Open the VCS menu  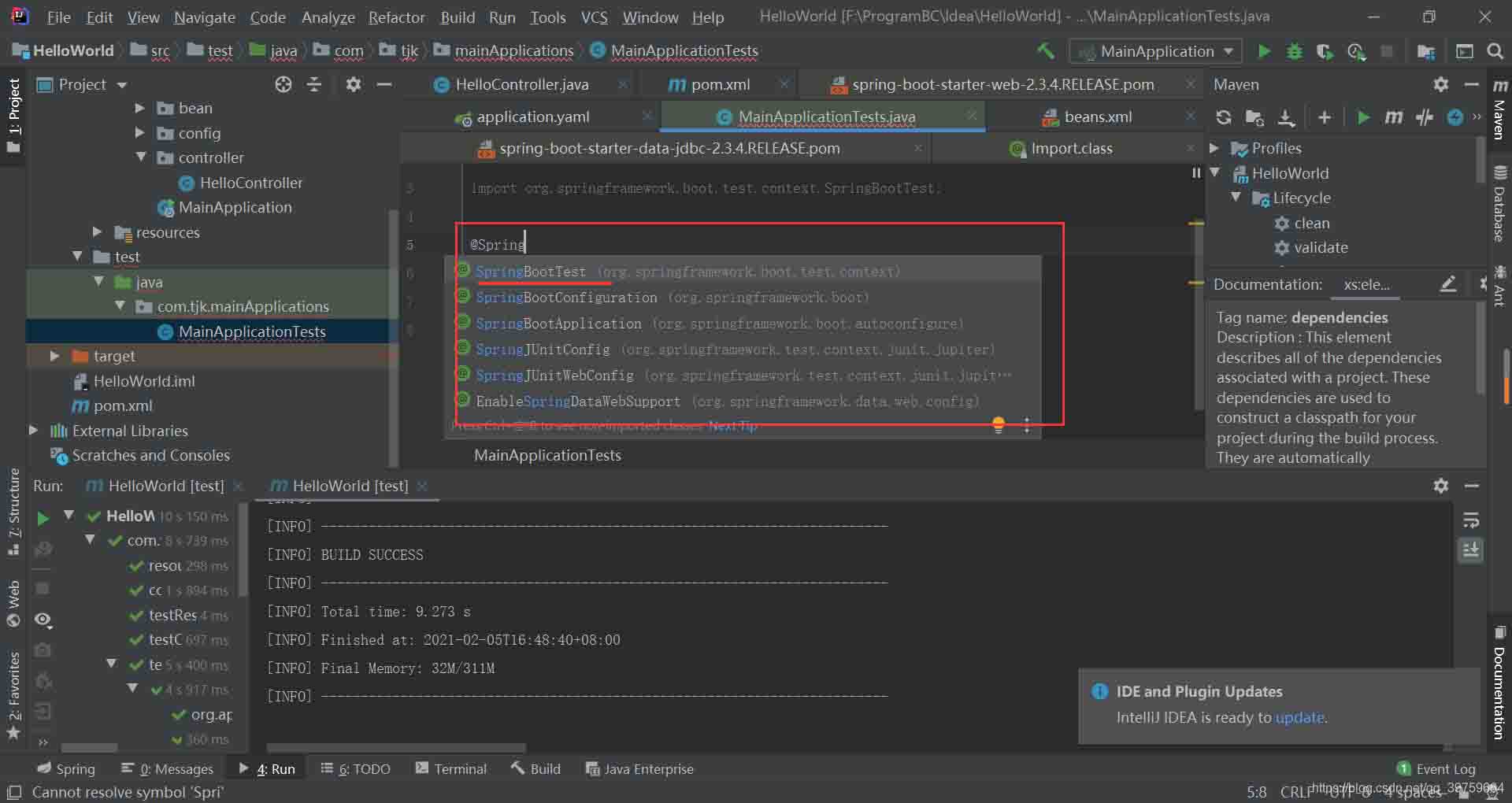[x=594, y=17]
